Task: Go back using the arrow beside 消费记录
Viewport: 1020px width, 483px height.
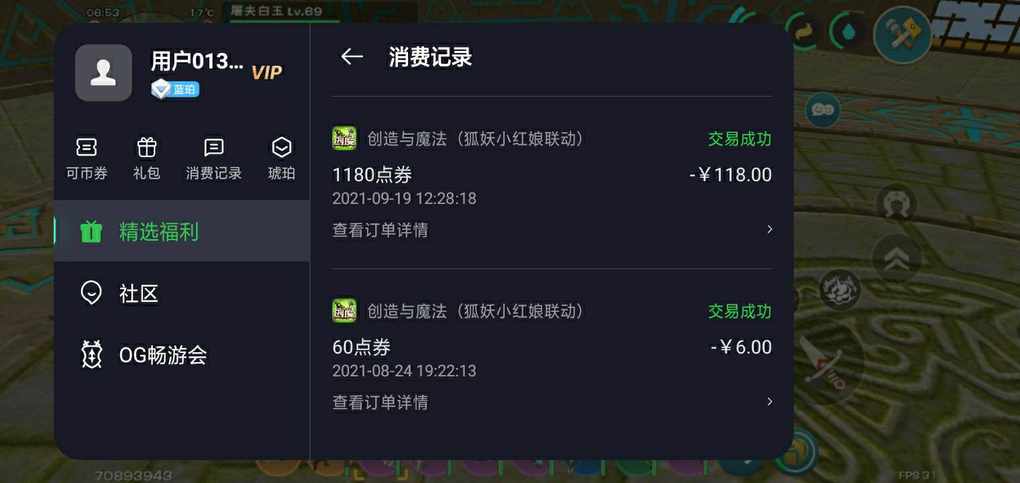Action: click(351, 57)
